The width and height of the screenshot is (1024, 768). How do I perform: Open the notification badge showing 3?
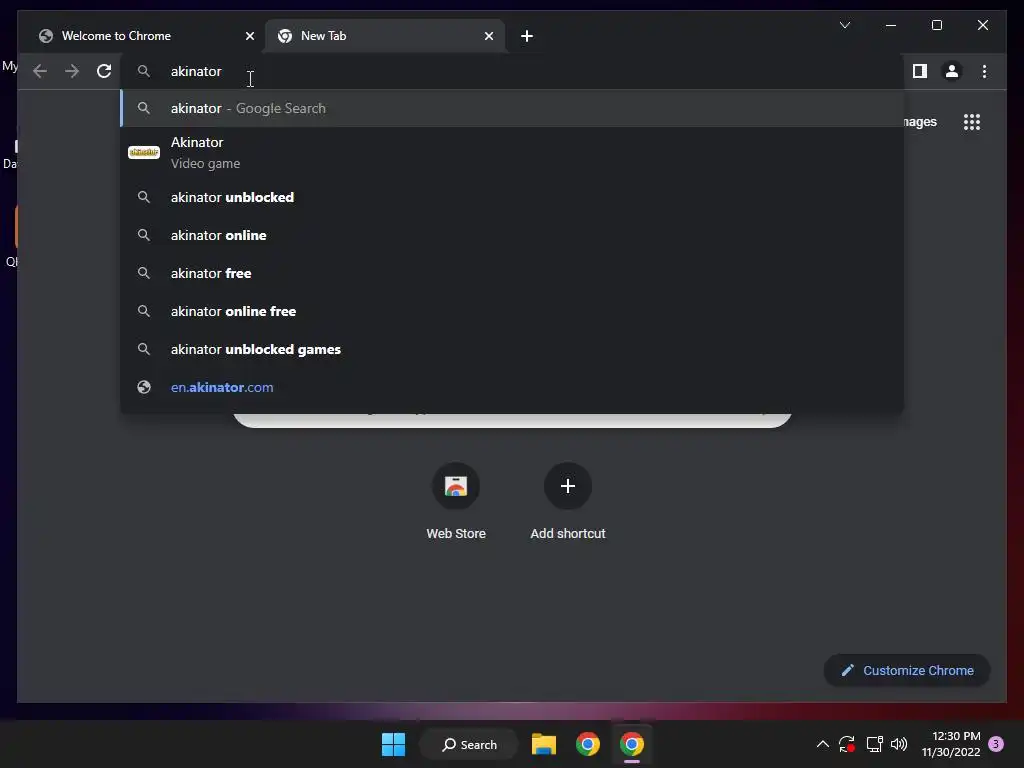[x=996, y=744]
